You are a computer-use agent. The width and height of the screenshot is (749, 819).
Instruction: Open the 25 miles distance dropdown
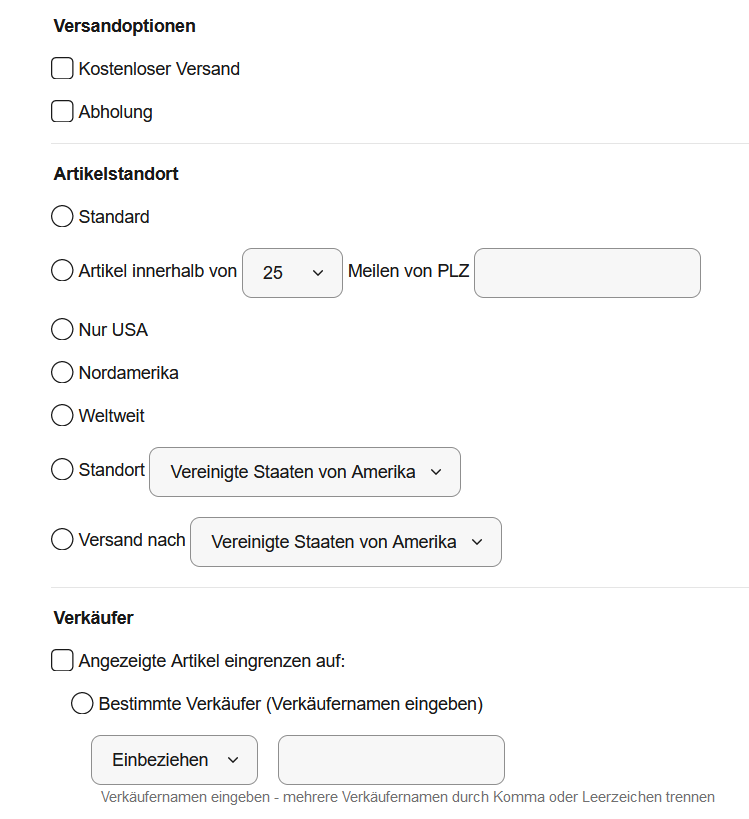click(x=292, y=273)
